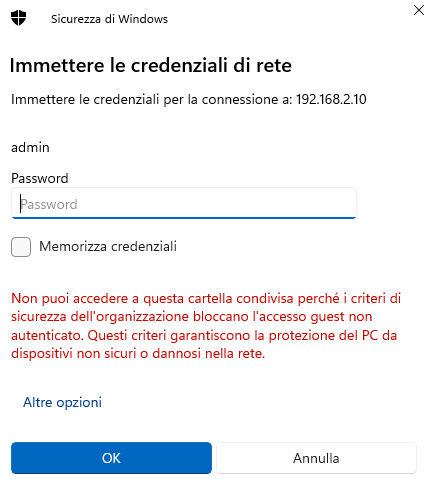Focus the Password input field
Viewport: 437px width, 492px height.
click(x=184, y=203)
